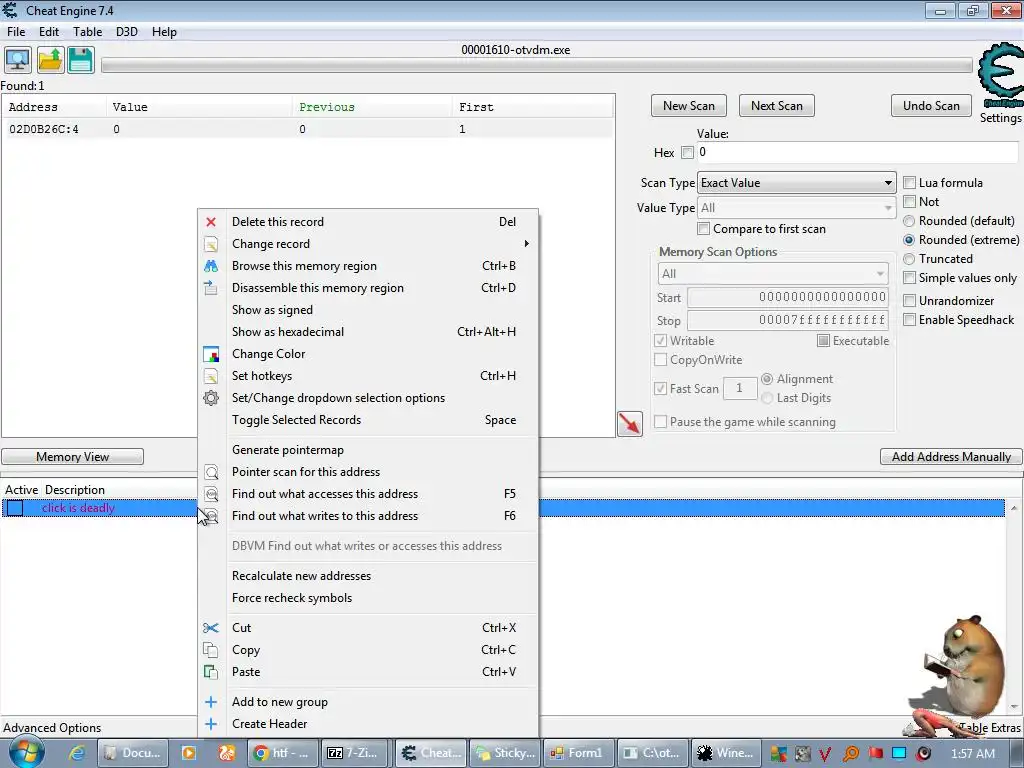Click the red X Delete this record icon

pyautogui.click(x=211, y=222)
